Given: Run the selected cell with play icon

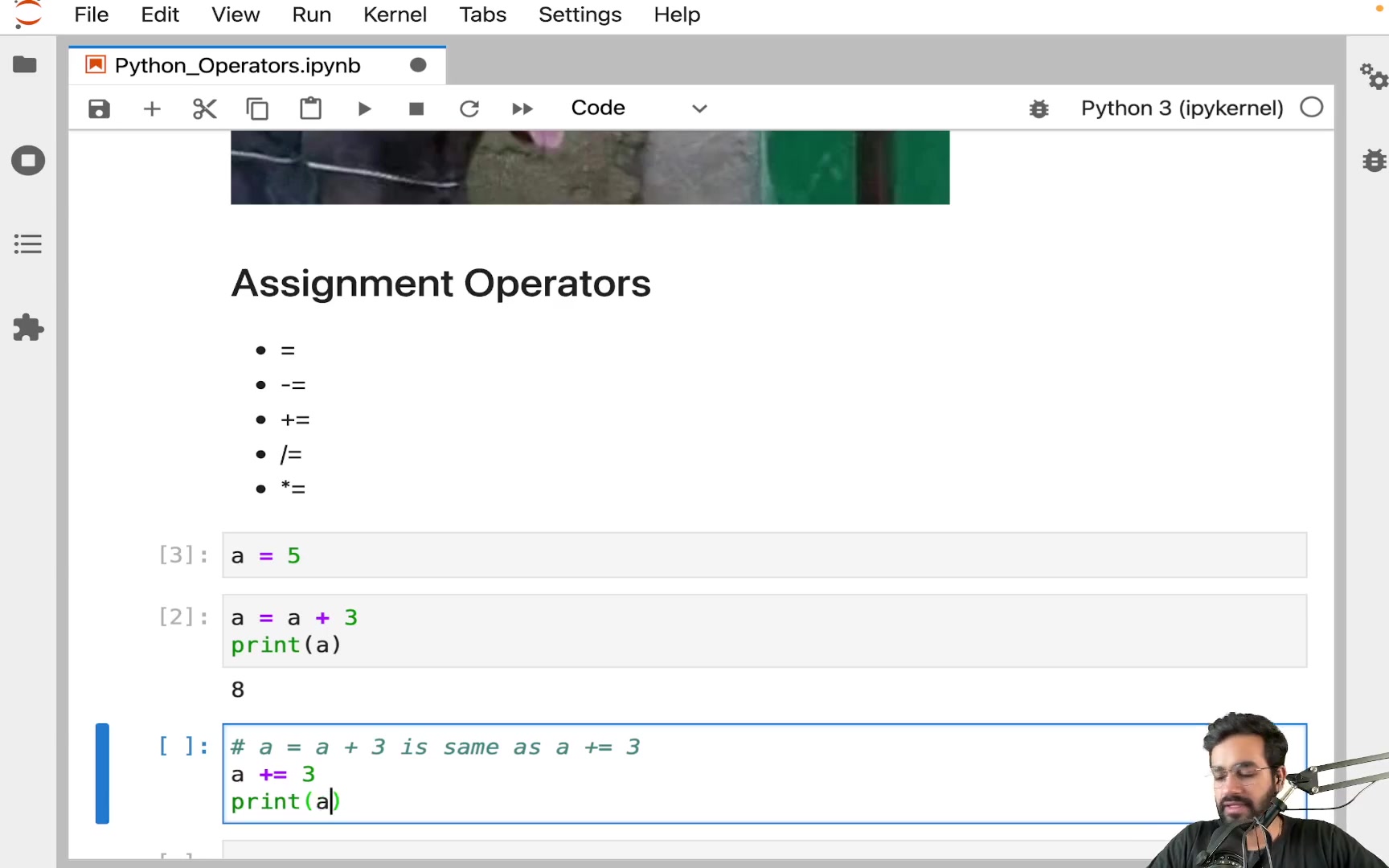Looking at the screenshot, I should [363, 108].
